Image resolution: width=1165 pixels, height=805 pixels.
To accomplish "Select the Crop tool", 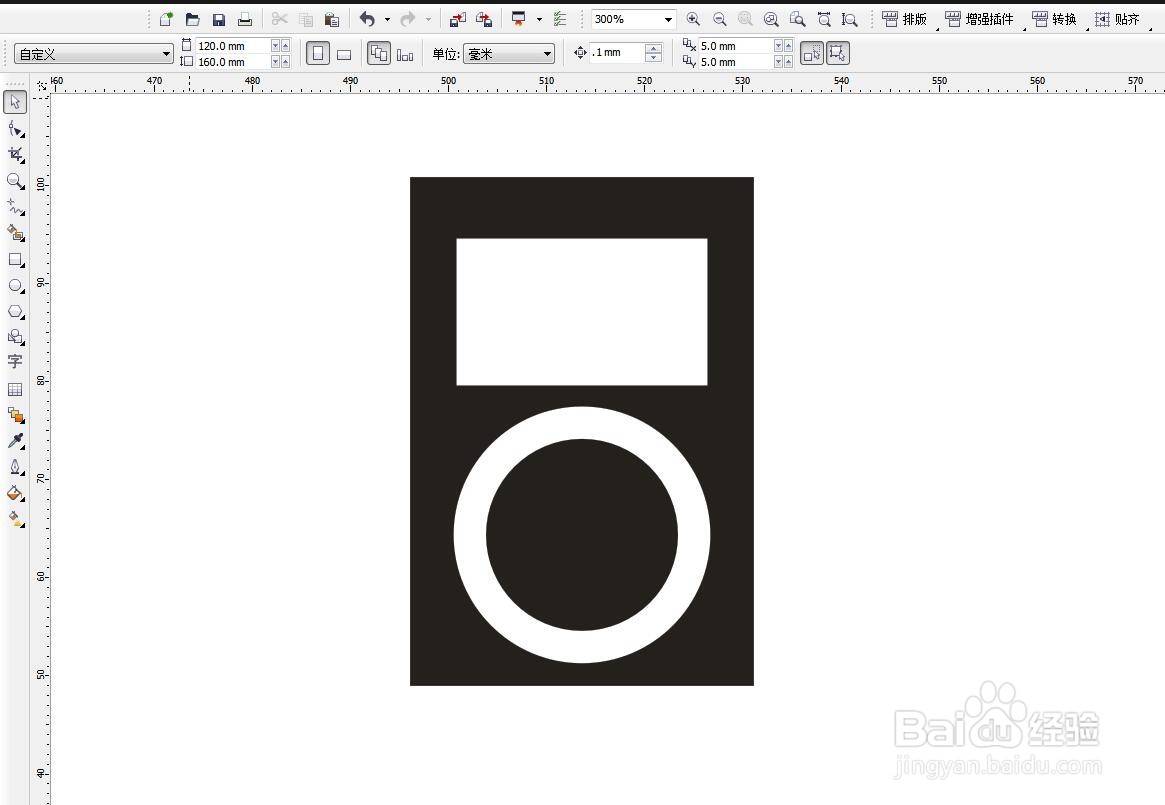I will 15,155.
